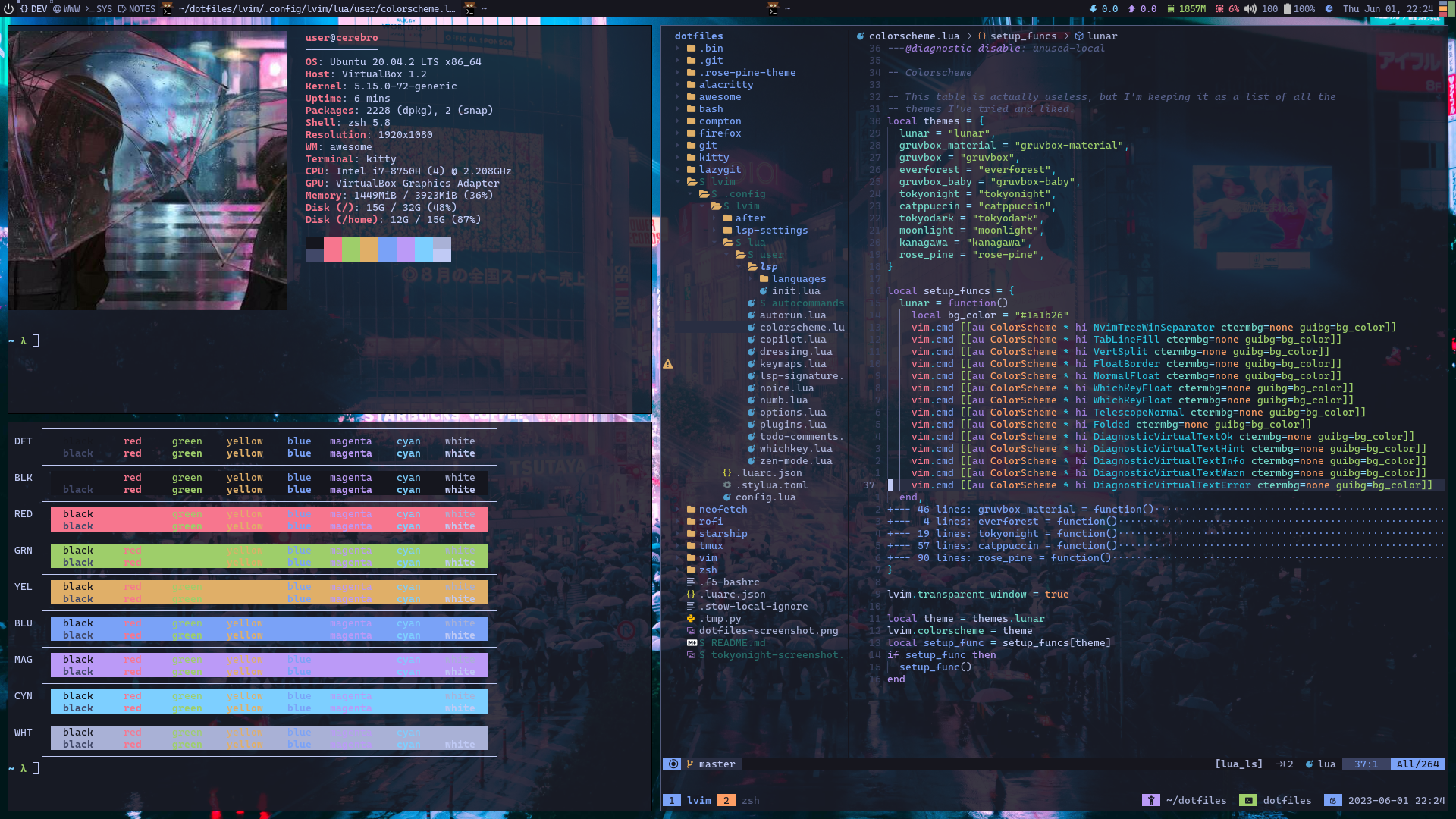
Task: Click the warning triangle diagnostic sign
Action: tap(668, 364)
